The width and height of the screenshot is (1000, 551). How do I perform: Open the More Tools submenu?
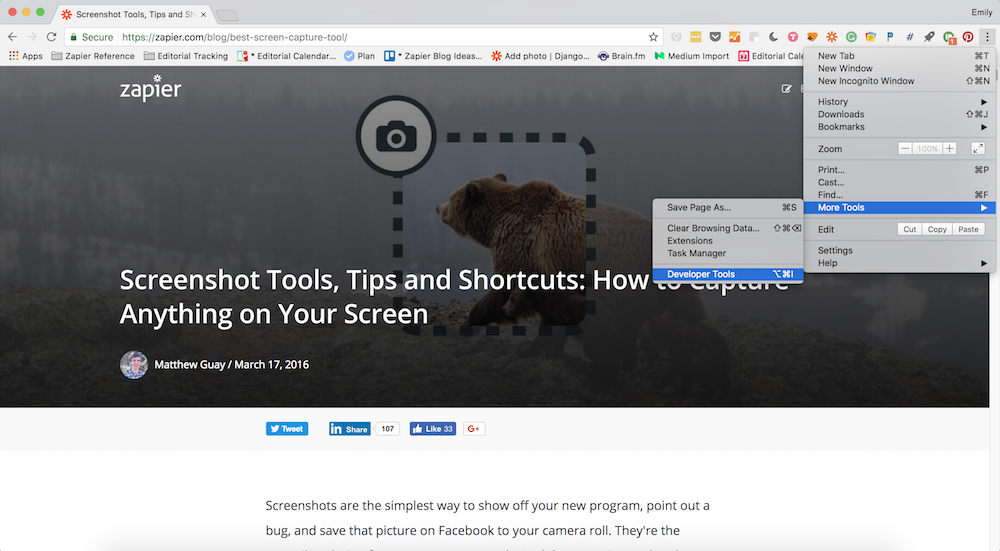(900, 207)
